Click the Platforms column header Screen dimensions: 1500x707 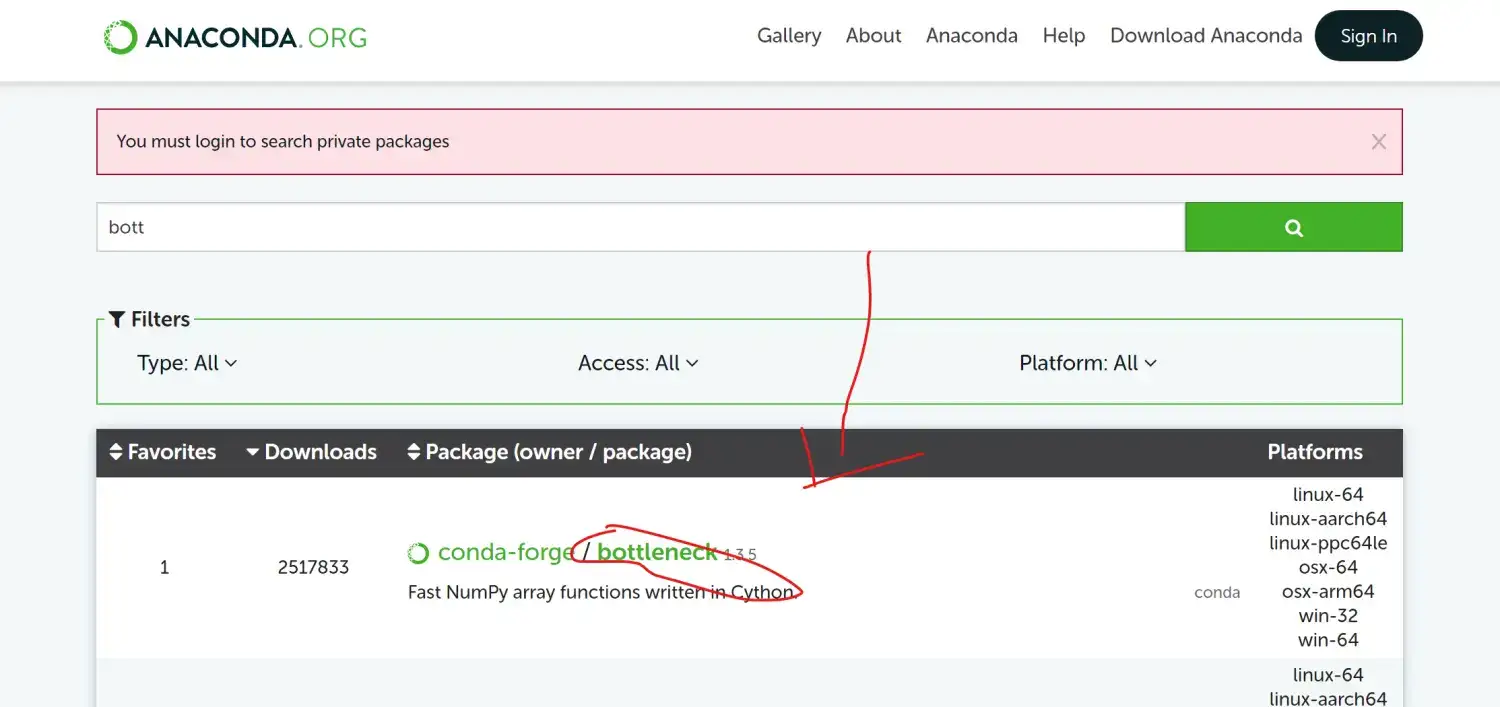click(1315, 452)
